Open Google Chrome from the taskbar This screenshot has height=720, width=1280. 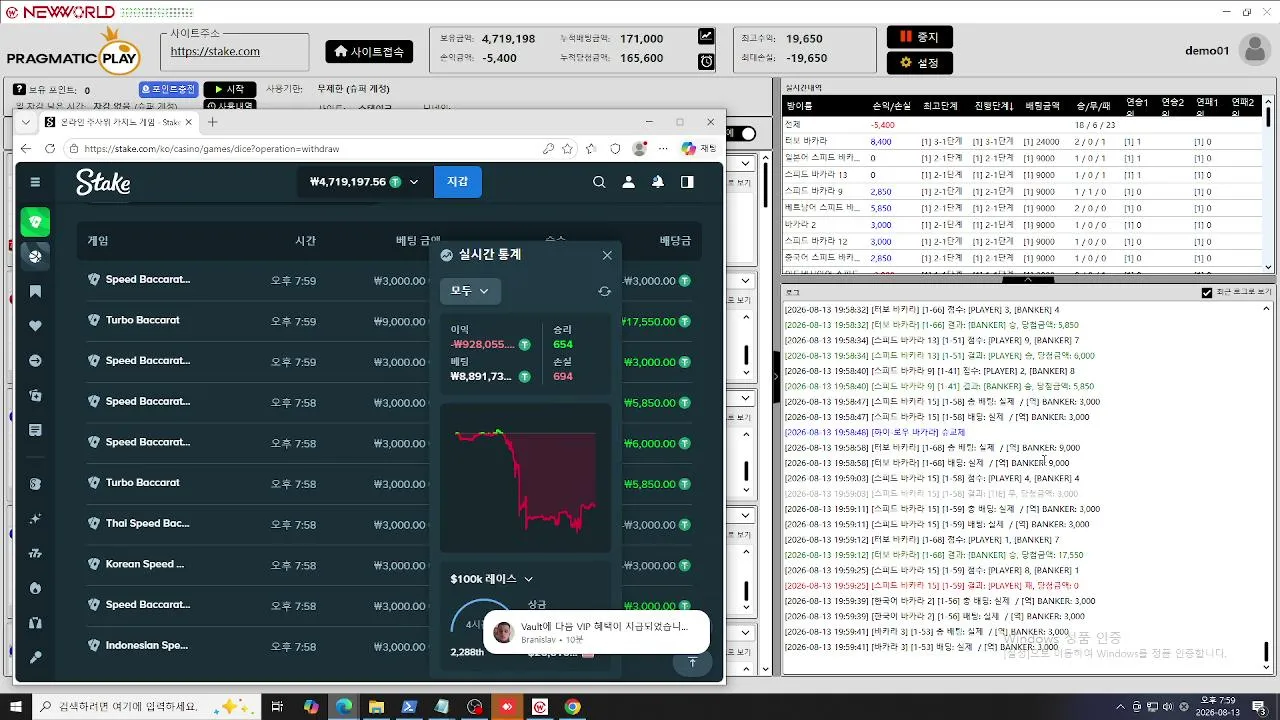(572, 707)
